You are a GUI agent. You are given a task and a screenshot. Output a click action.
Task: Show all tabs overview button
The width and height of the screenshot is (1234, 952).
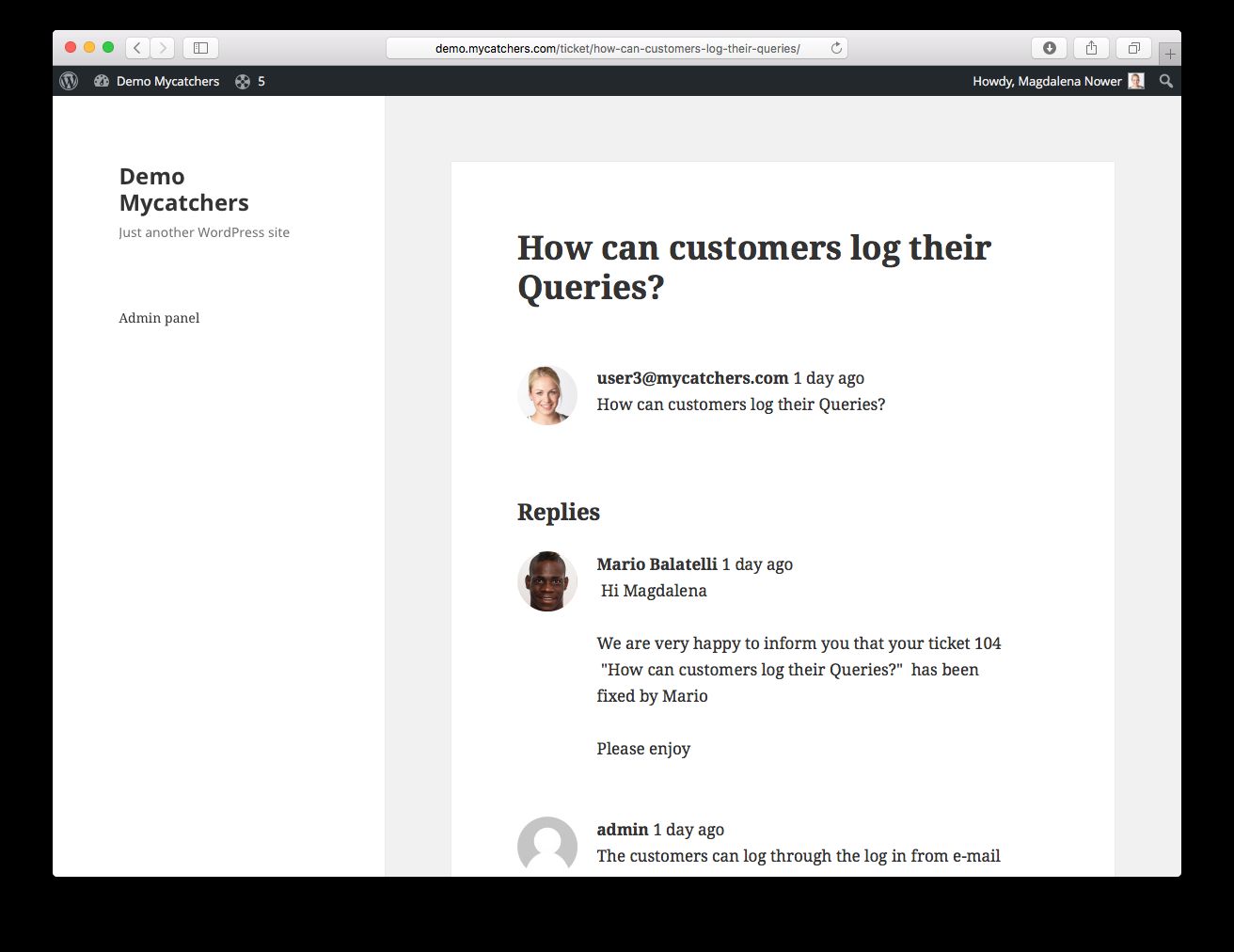tap(1134, 48)
